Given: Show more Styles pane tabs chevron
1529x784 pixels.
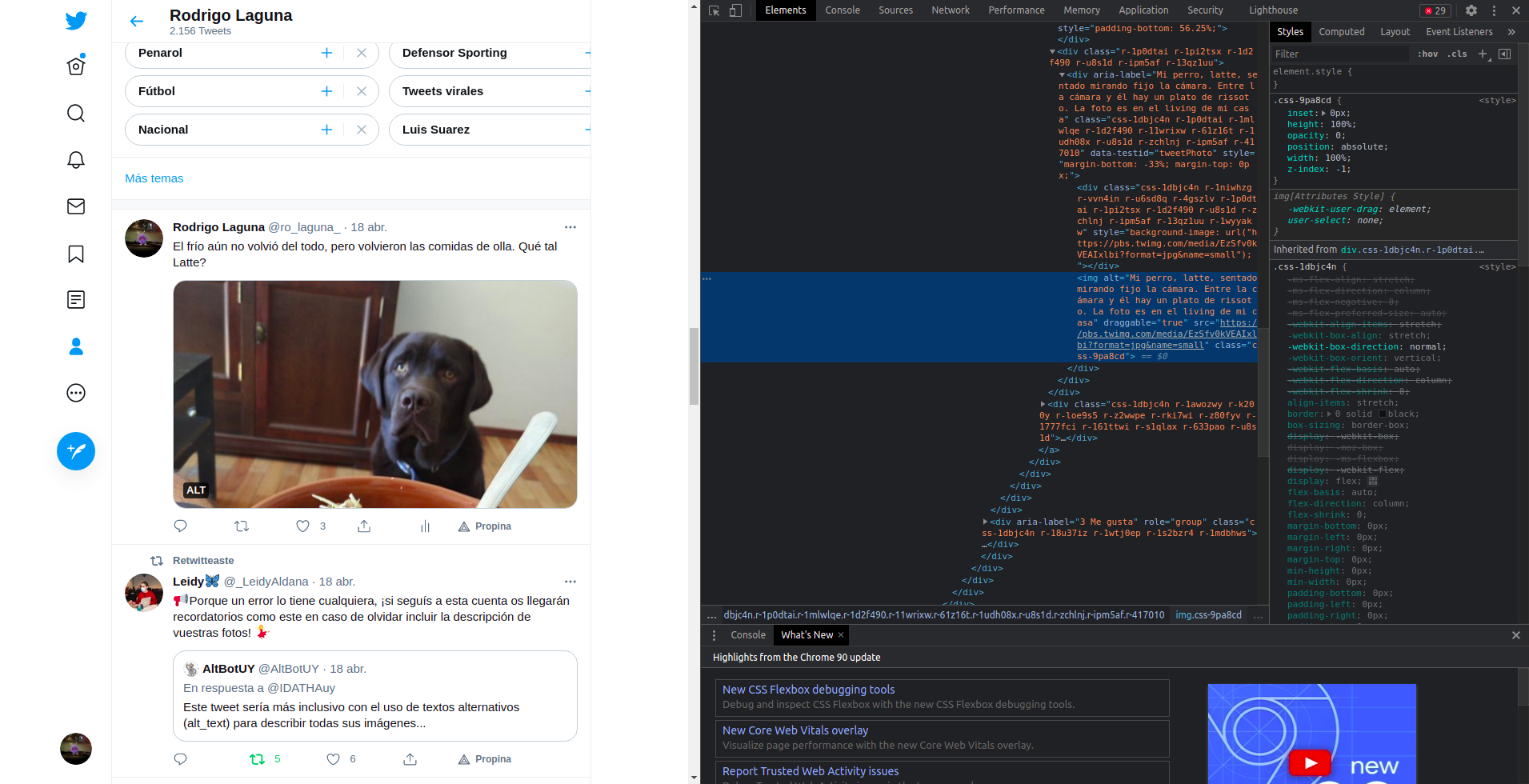Looking at the screenshot, I should pyautogui.click(x=1511, y=32).
